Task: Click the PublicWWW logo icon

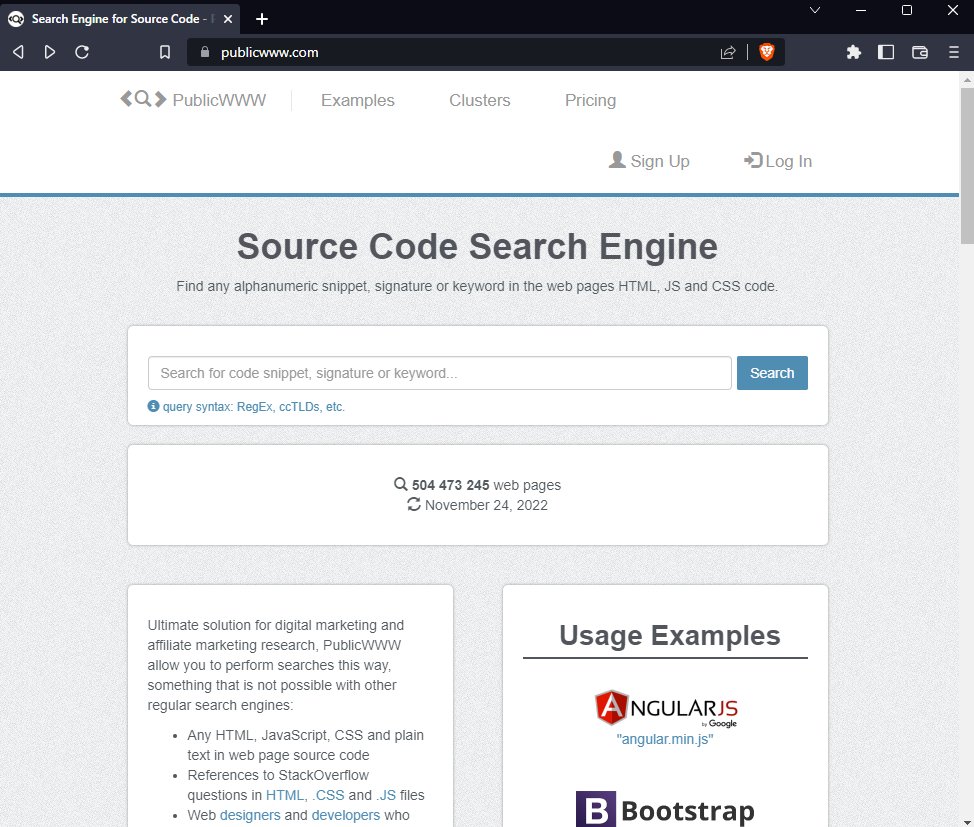Action: [x=141, y=99]
